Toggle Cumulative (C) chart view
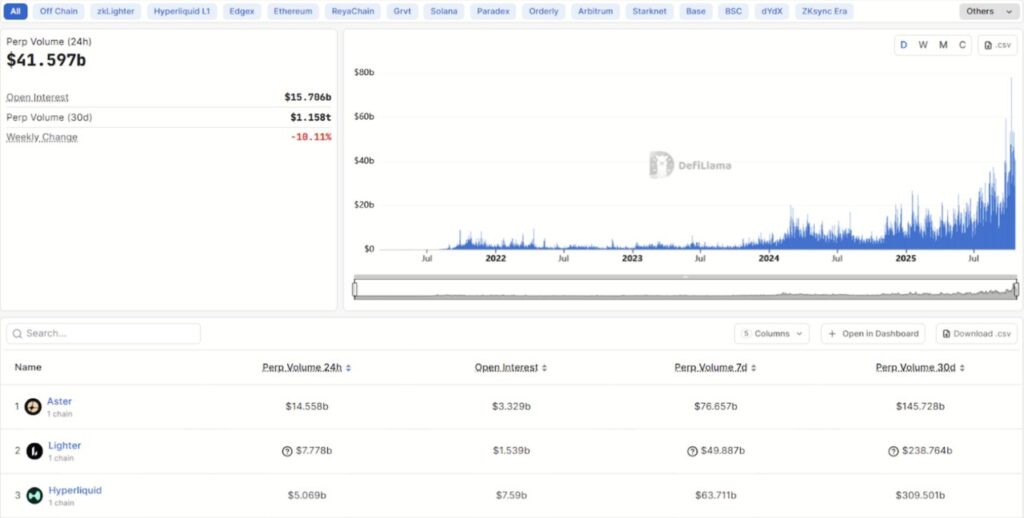Image resolution: width=1024 pixels, height=518 pixels. pos(962,46)
